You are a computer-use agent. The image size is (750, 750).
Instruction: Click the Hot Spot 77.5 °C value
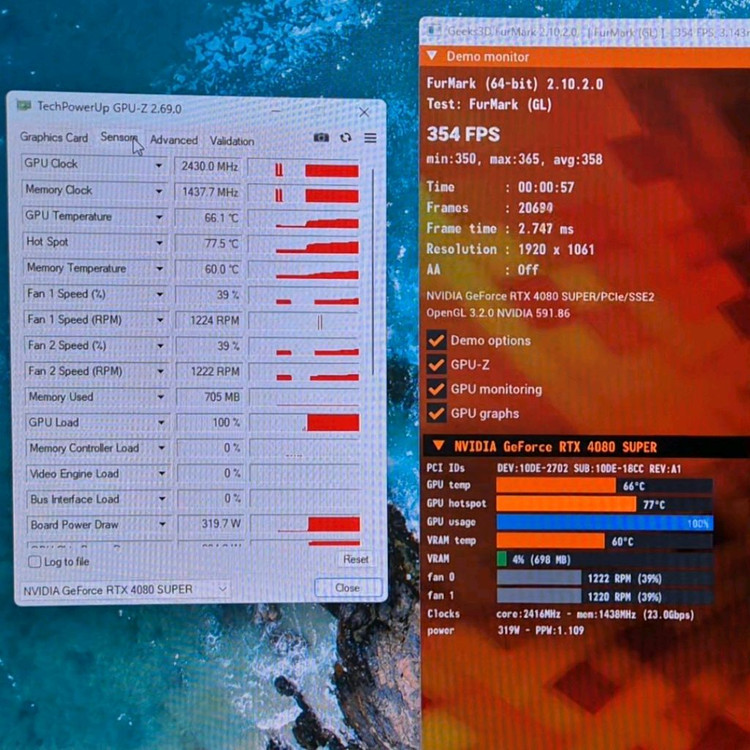(210, 243)
